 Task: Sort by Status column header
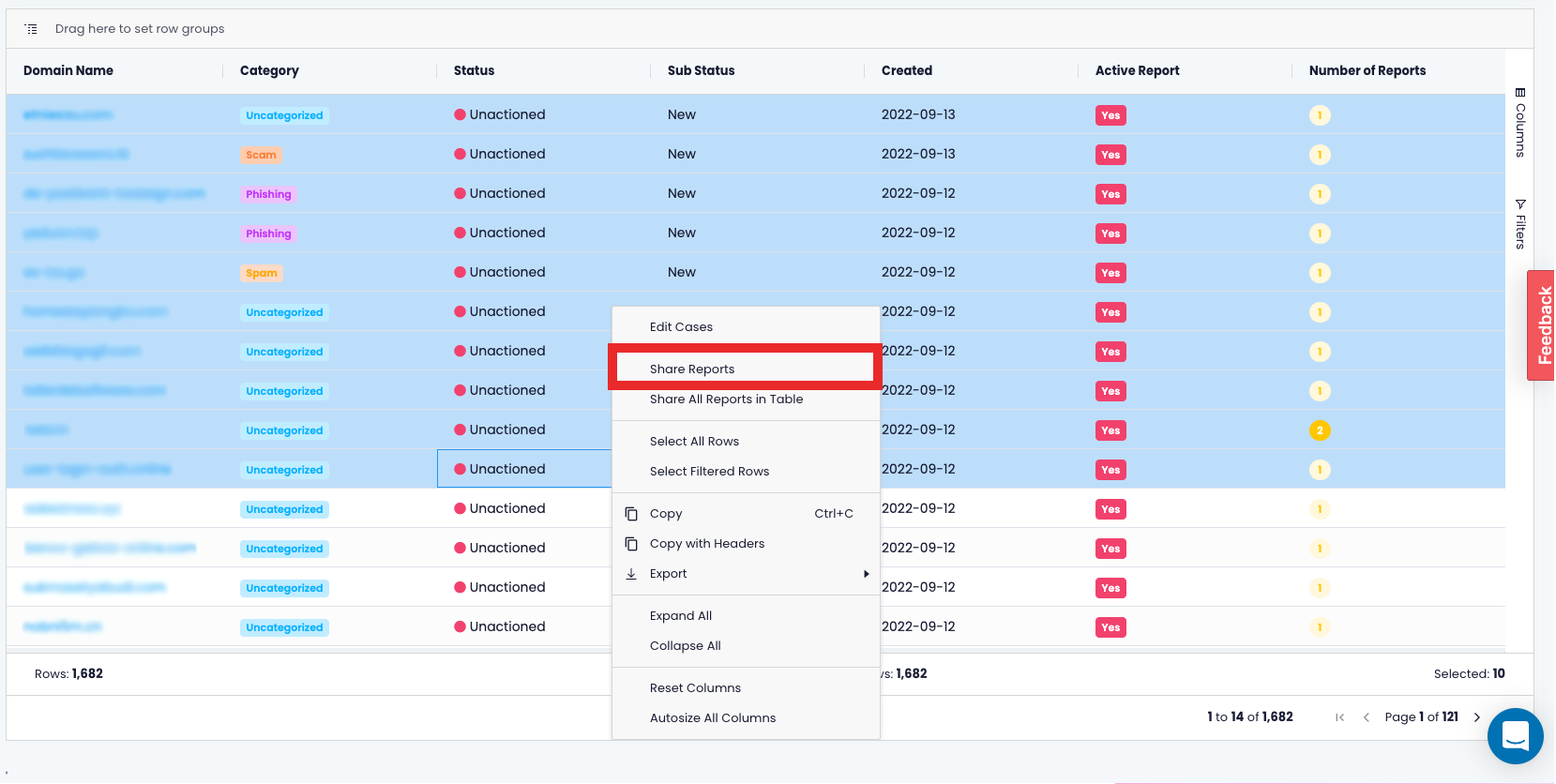[x=474, y=70]
